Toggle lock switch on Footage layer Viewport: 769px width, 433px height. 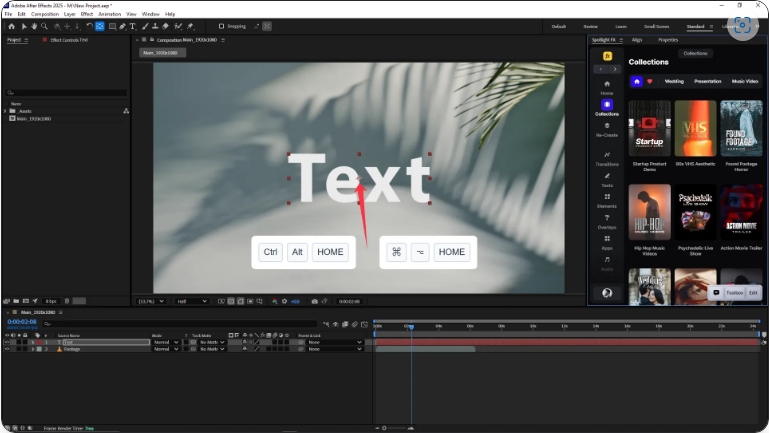(x=25, y=349)
